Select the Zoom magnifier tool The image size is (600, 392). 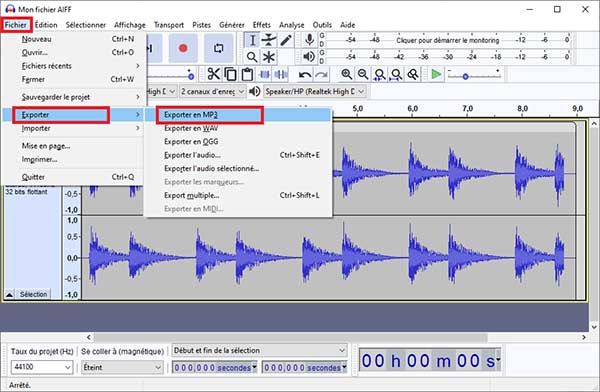coord(252,57)
